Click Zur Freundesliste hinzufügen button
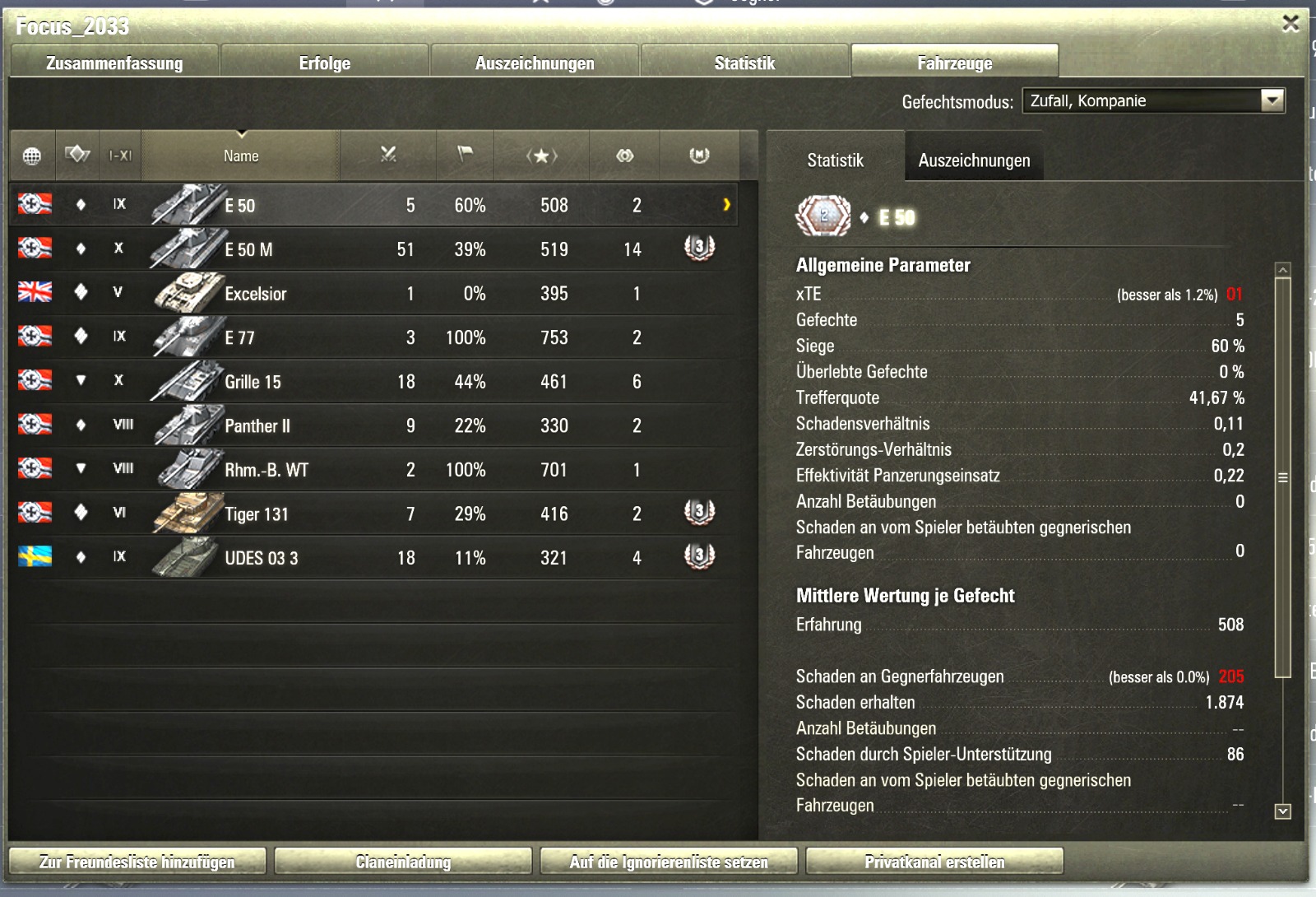 [x=137, y=862]
